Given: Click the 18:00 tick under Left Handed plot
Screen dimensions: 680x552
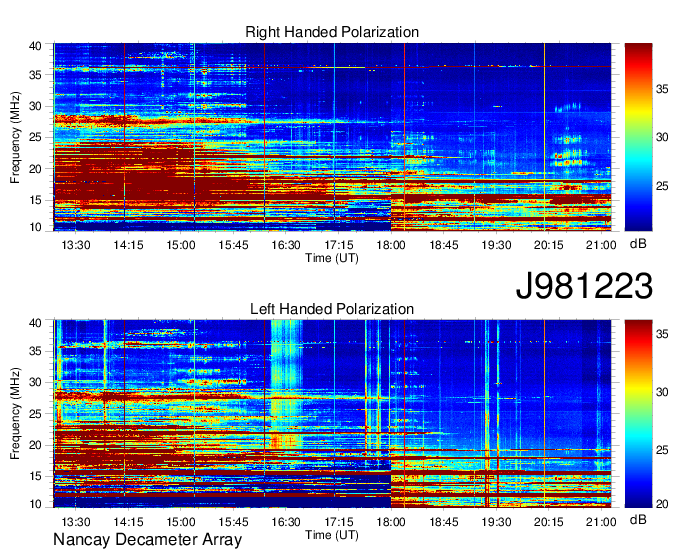Looking at the screenshot, I should pos(391,522).
